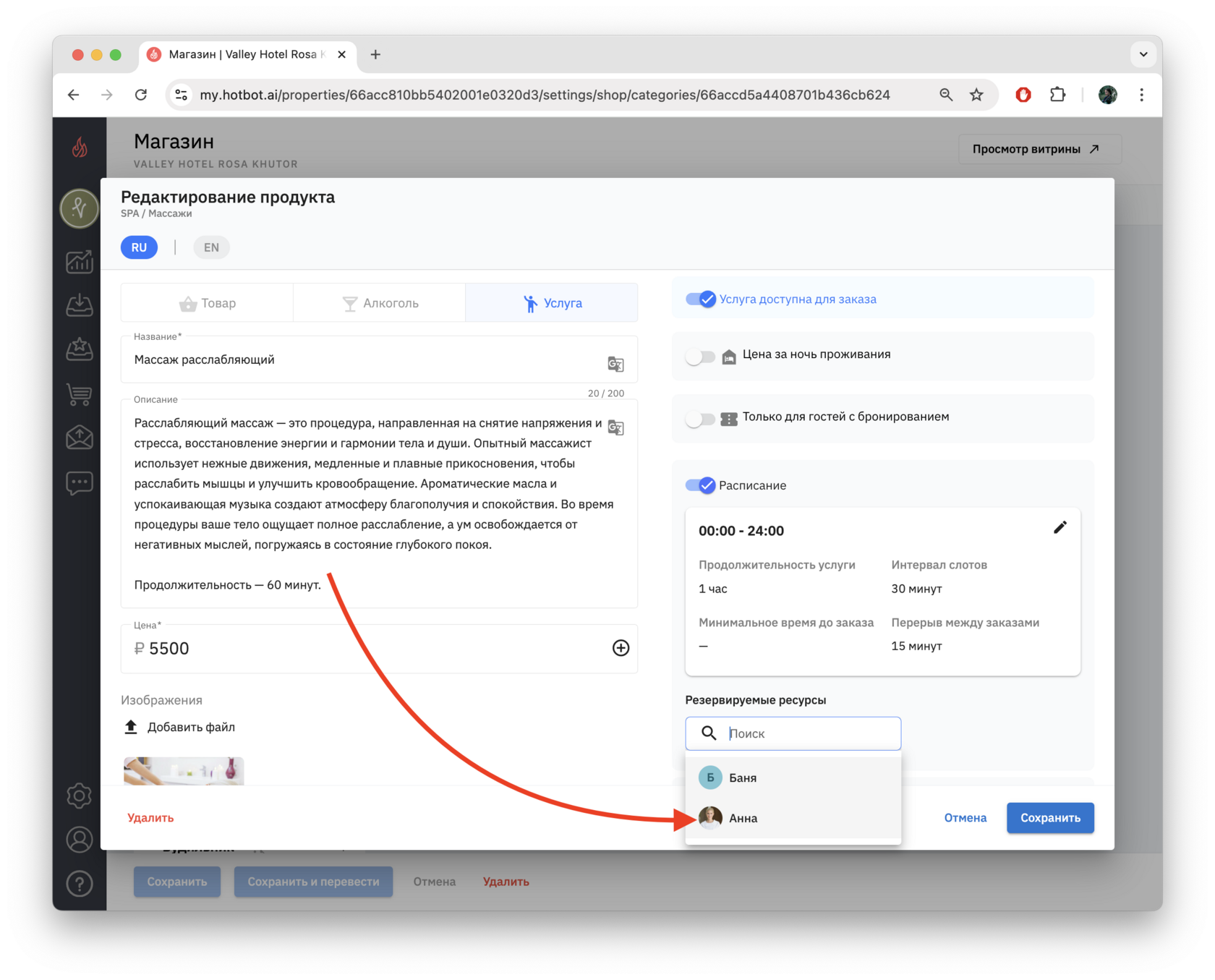Click the translate icon in the Описание field
Image resolution: width=1215 pixels, height=980 pixels.
[615, 427]
